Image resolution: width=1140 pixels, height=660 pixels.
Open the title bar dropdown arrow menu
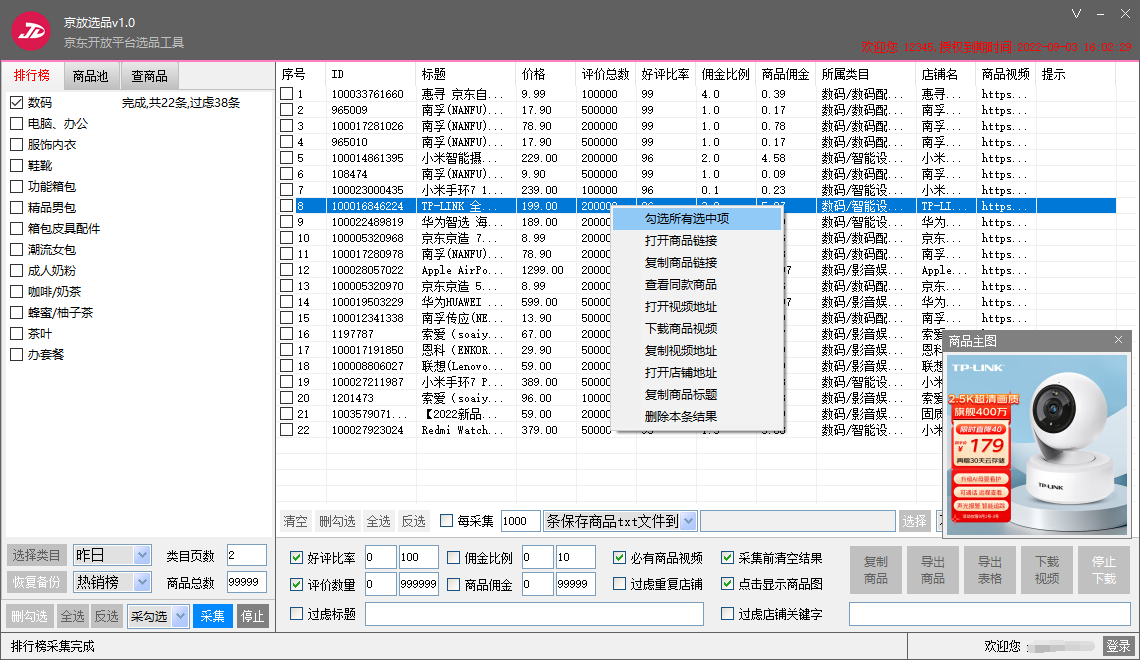(x=1077, y=14)
